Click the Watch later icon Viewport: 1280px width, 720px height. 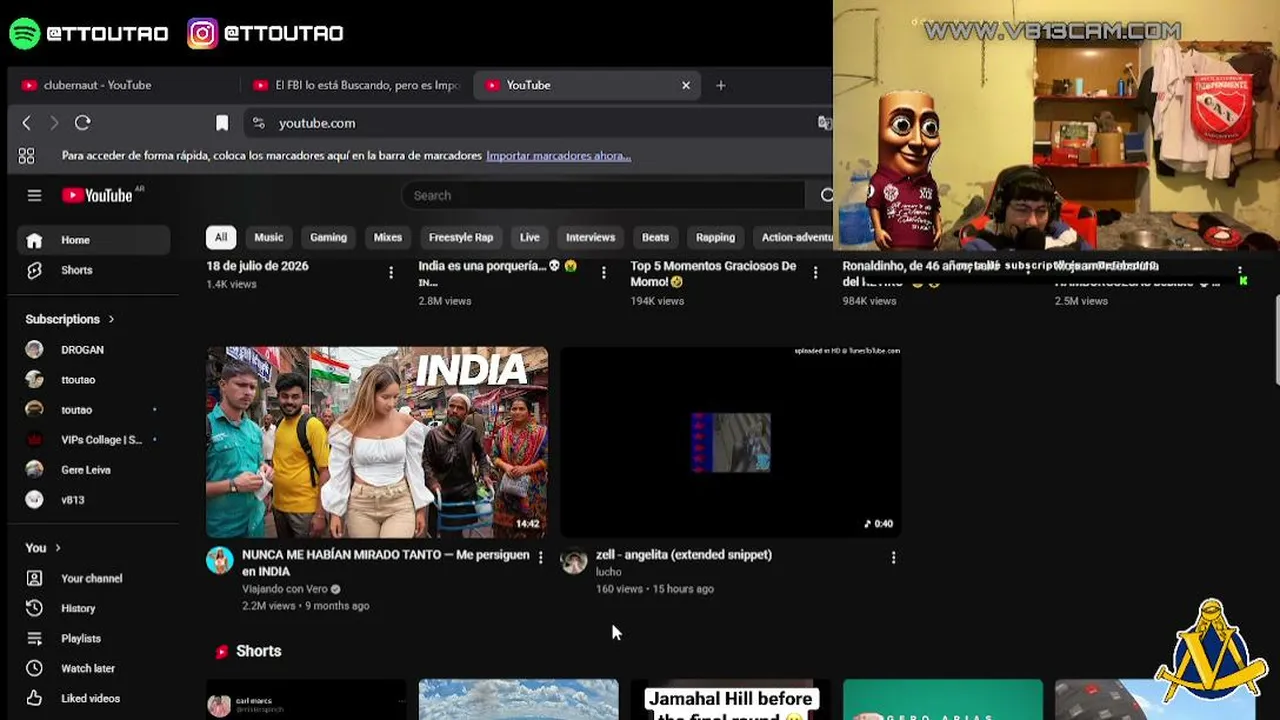(x=35, y=669)
